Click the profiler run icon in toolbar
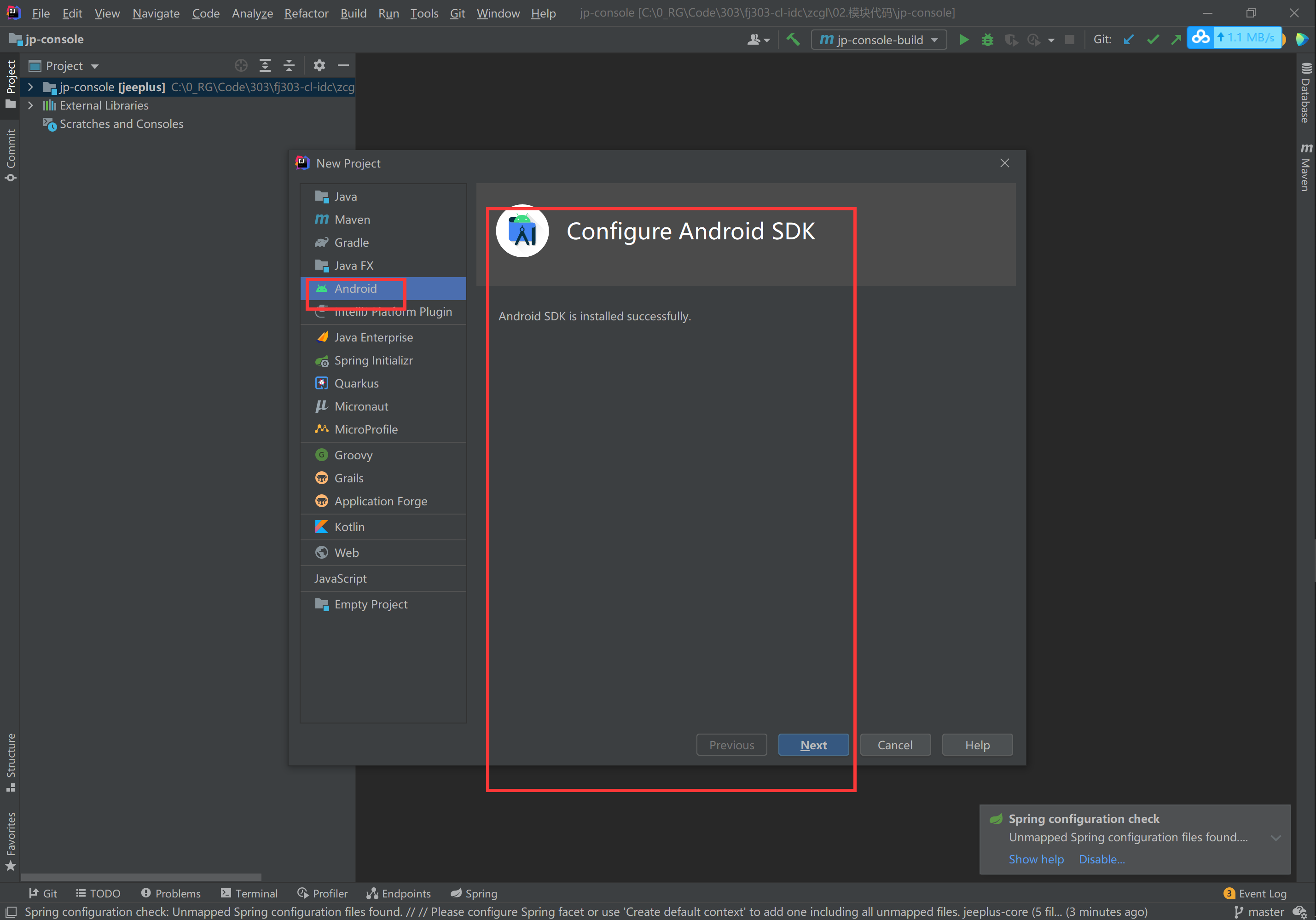This screenshot has height=920, width=1316. [1034, 40]
